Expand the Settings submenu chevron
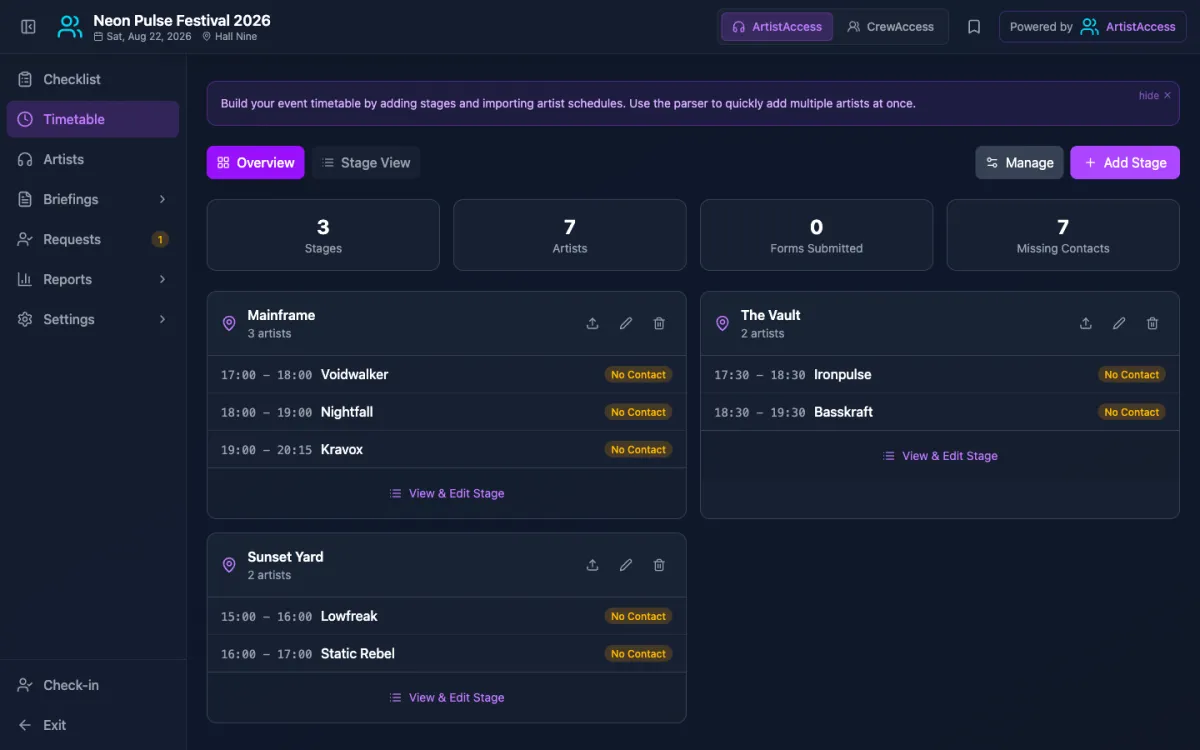Image resolution: width=1200 pixels, height=750 pixels. coord(162,319)
